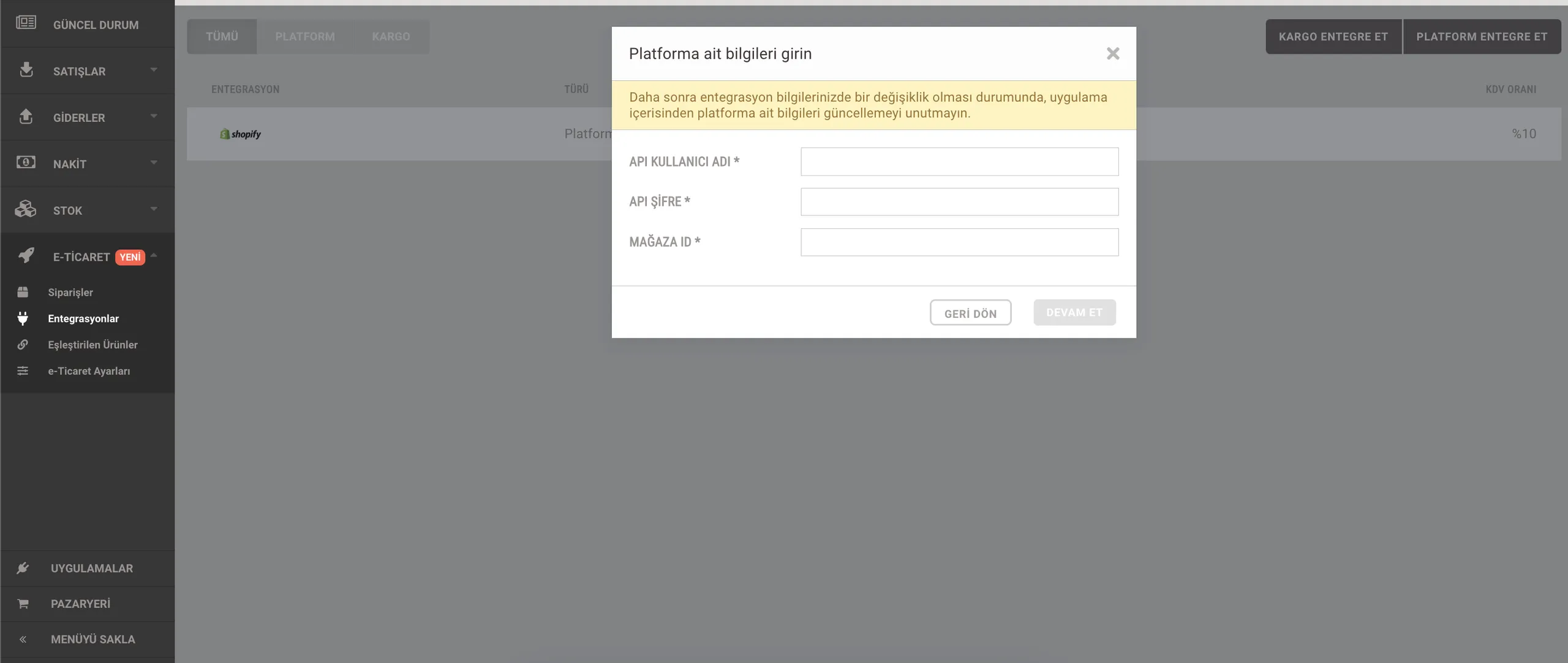
Task: Open Uygulamalar menu item
Action: 88,568
